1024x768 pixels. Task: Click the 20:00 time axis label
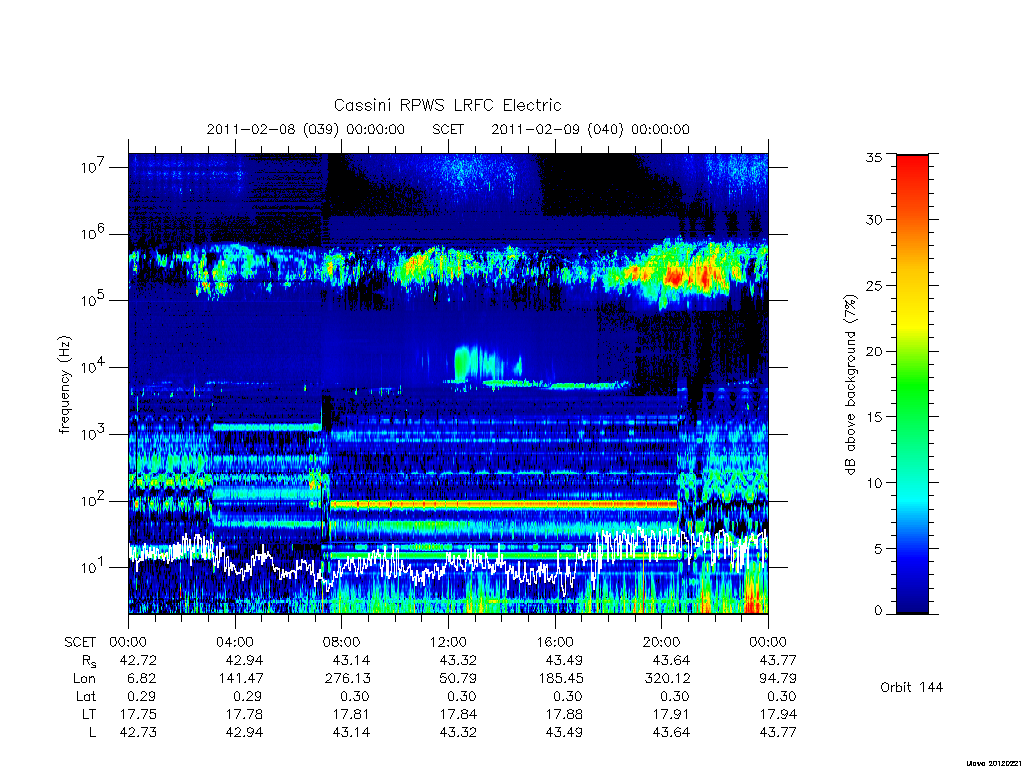click(662, 643)
